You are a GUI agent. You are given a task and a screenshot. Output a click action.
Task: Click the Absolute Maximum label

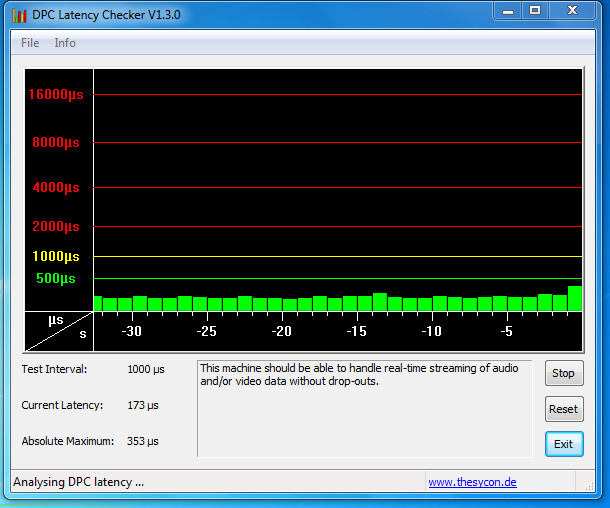[68, 441]
